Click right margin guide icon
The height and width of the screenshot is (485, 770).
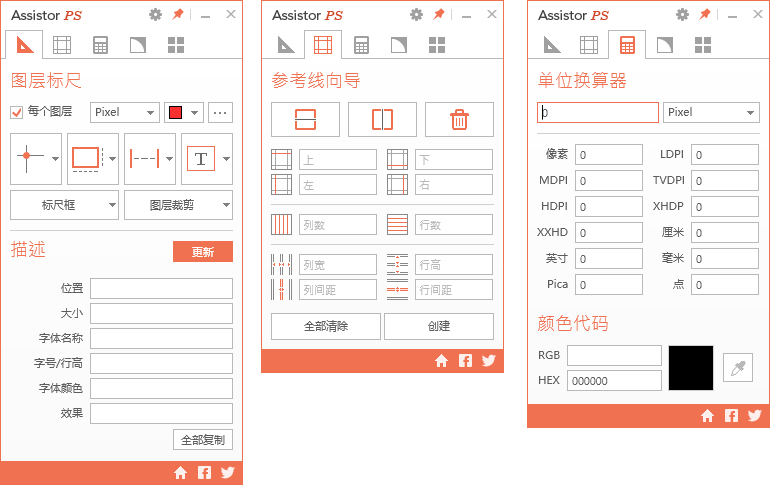pyautogui.click(x=397, y=185)
